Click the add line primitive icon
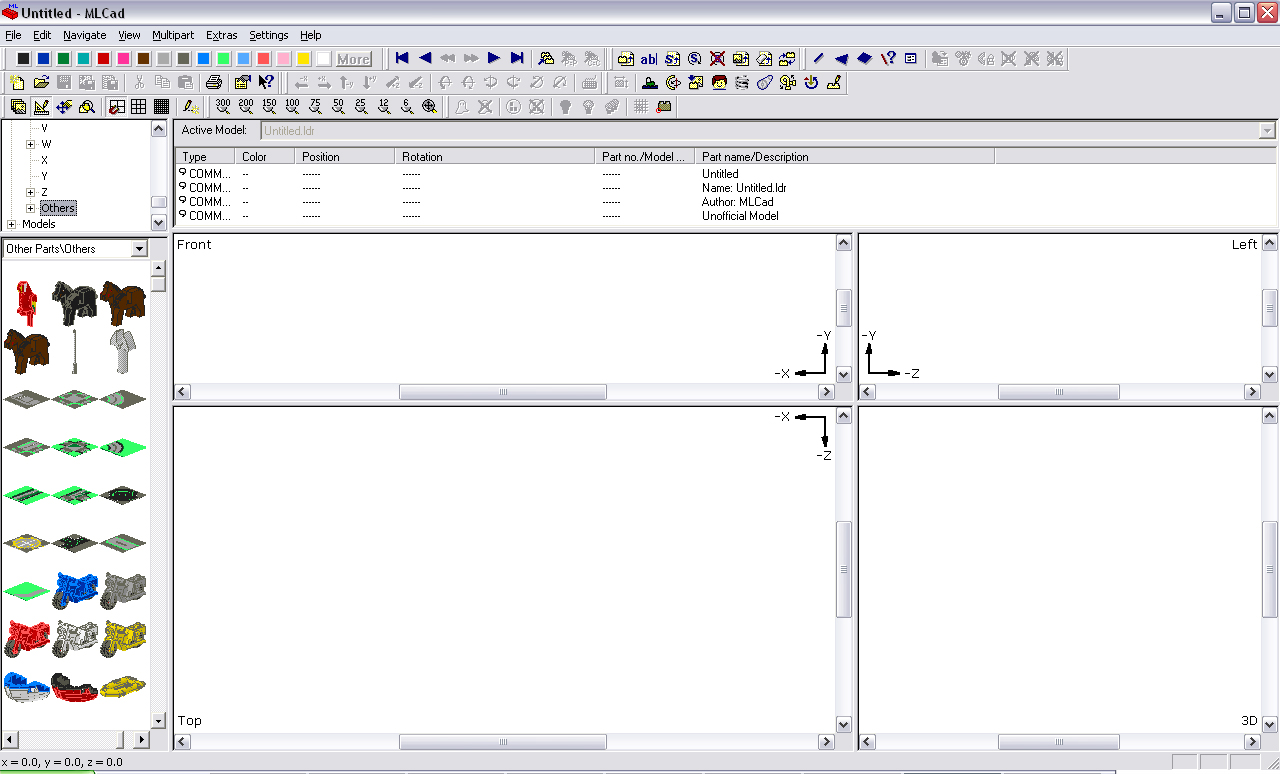 pos(819,59)
